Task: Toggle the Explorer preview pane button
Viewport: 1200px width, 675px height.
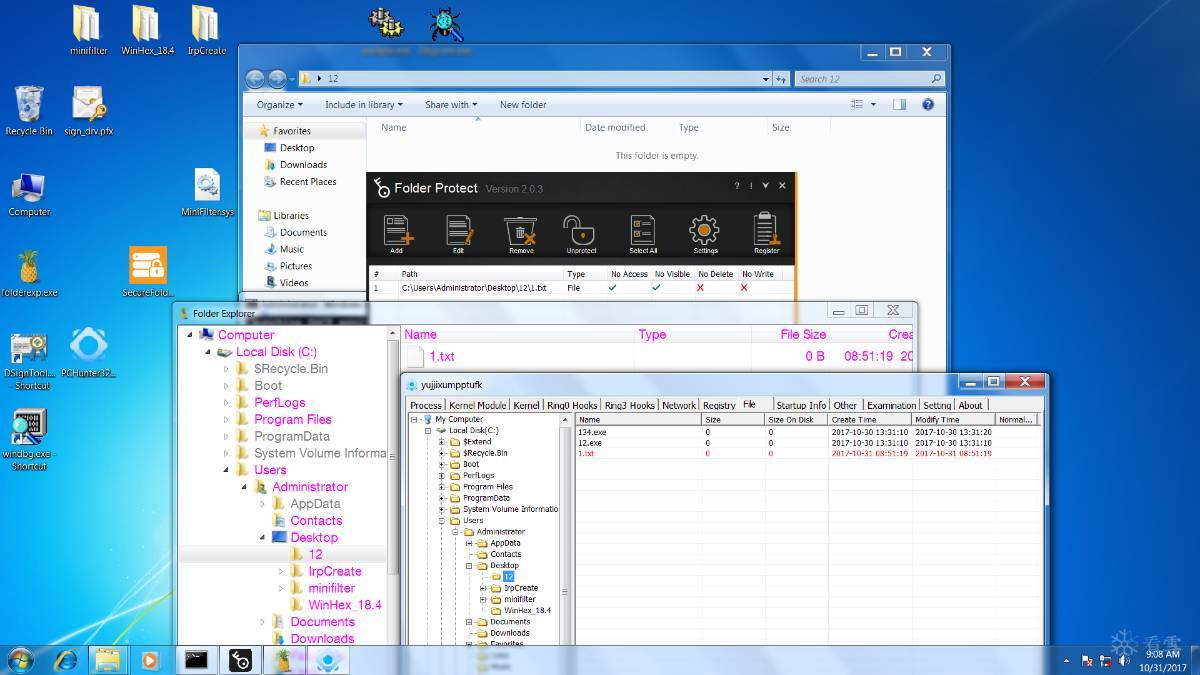Action: tap(899, 104)
